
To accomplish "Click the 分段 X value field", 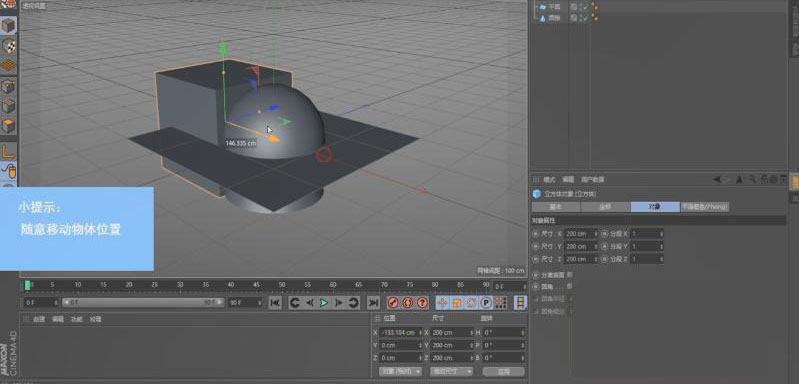I will click(x=647, y=234).
